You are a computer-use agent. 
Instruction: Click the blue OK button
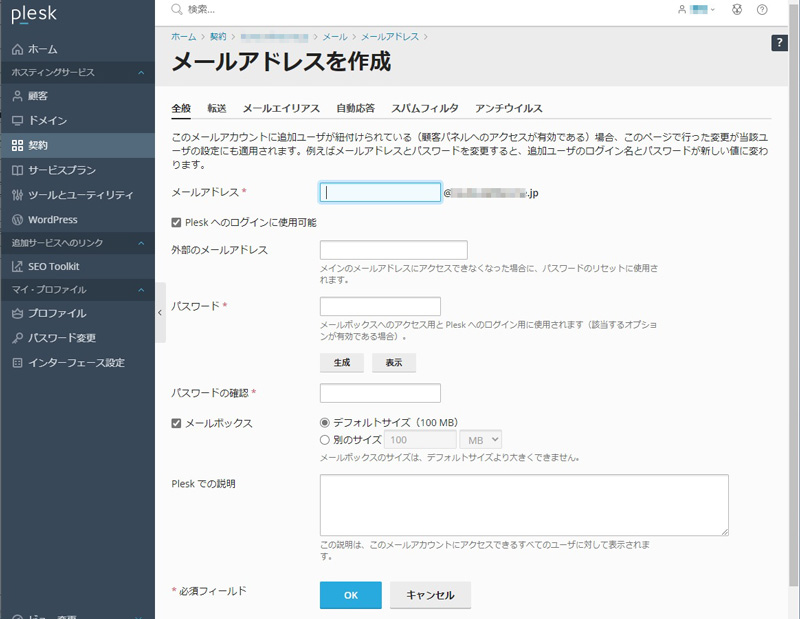point(350,595)
